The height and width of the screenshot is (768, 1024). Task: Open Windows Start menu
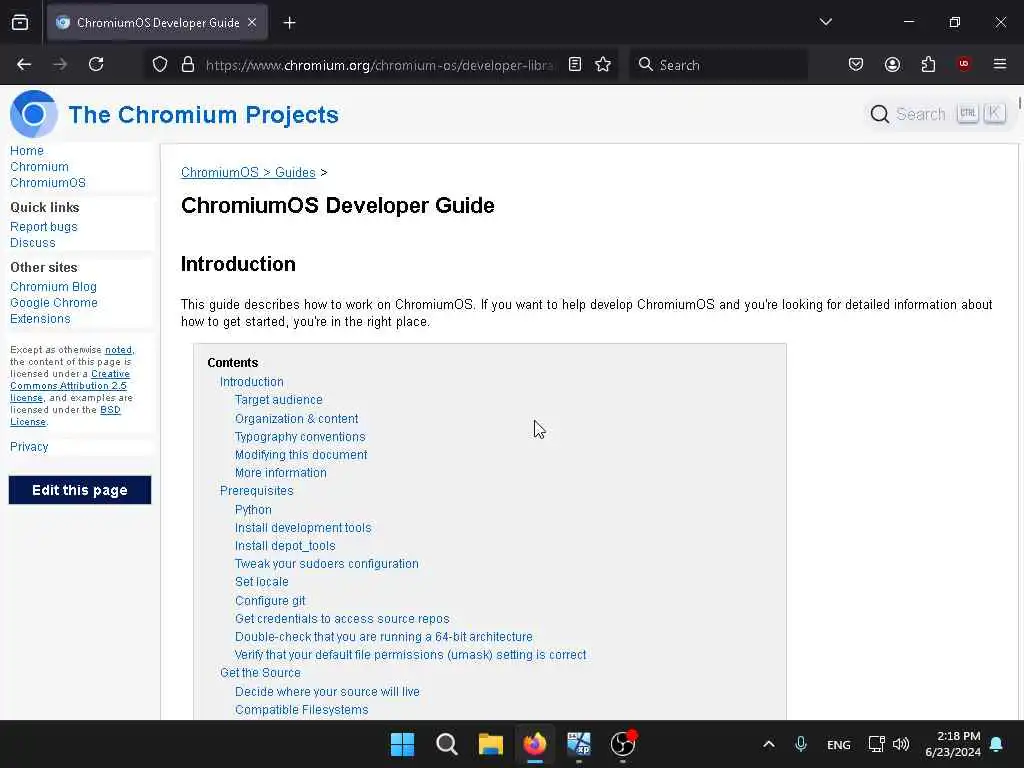[402, 744]
